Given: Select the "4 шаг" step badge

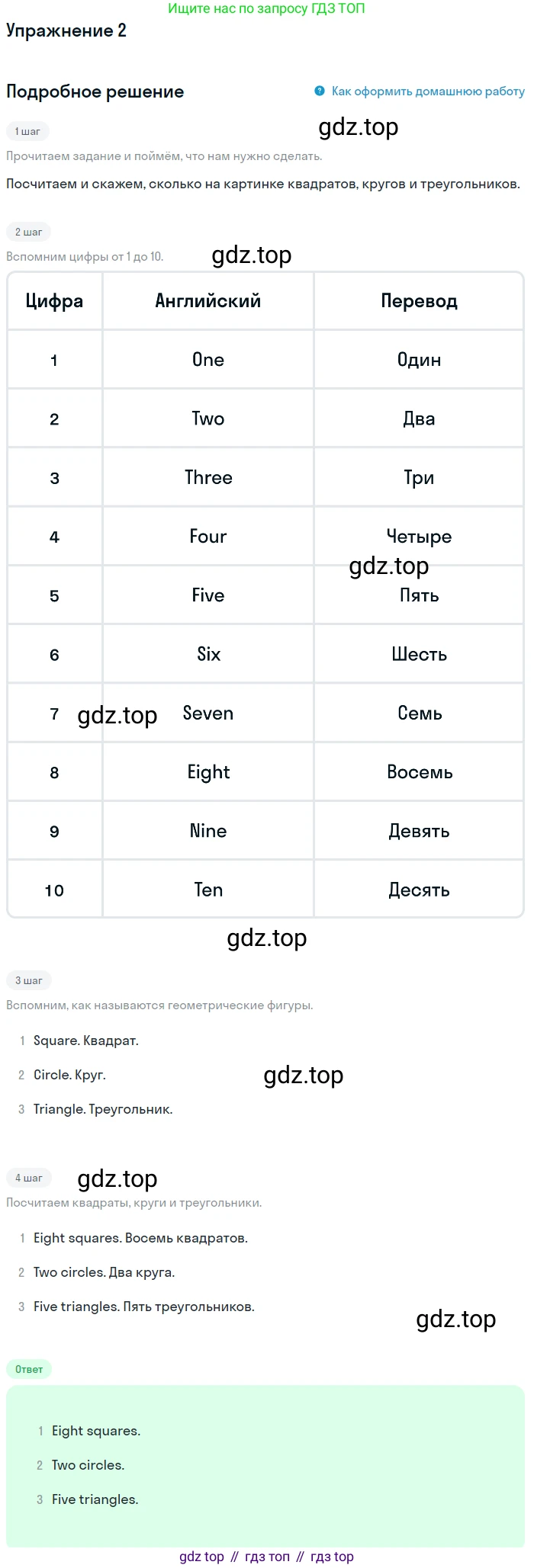Looking at the screenshot, I should tap(28, 1178).
